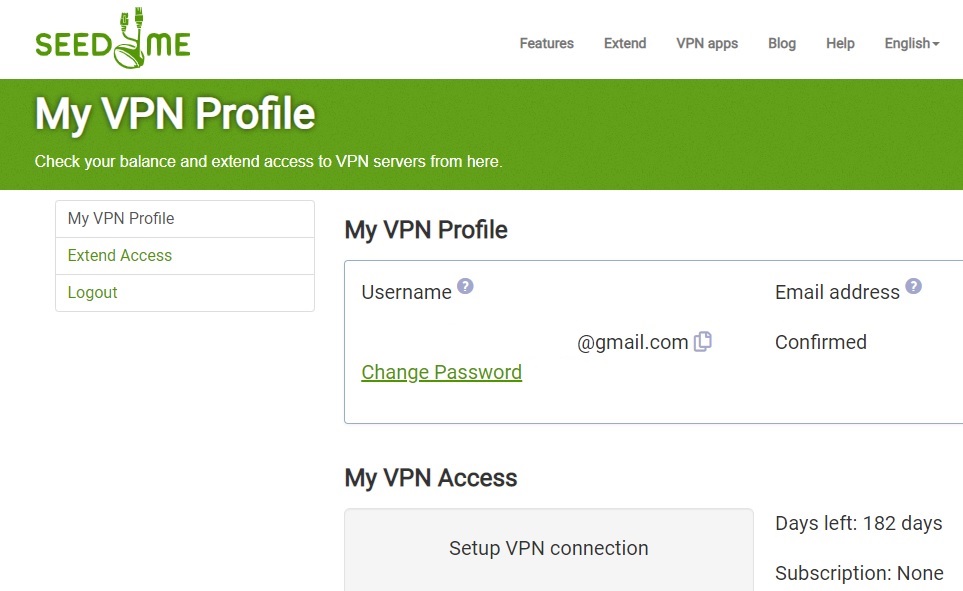
Task: Open the Help page in header
Action: (x=840, y=44)
